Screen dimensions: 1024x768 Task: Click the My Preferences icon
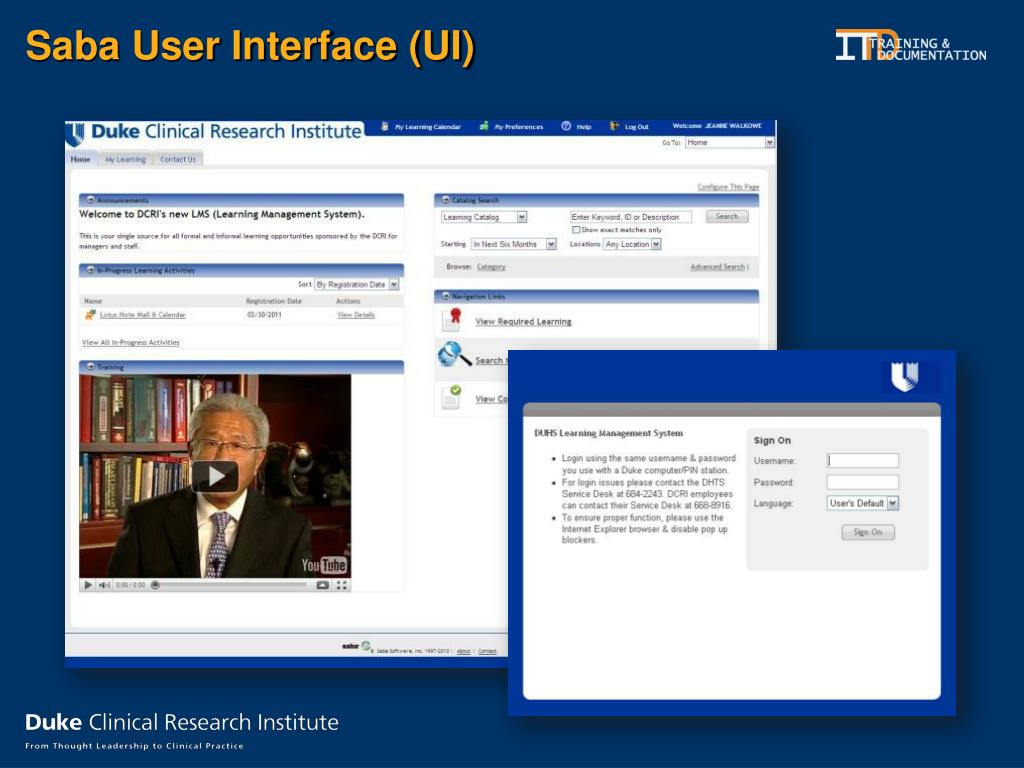pos(484,126)
